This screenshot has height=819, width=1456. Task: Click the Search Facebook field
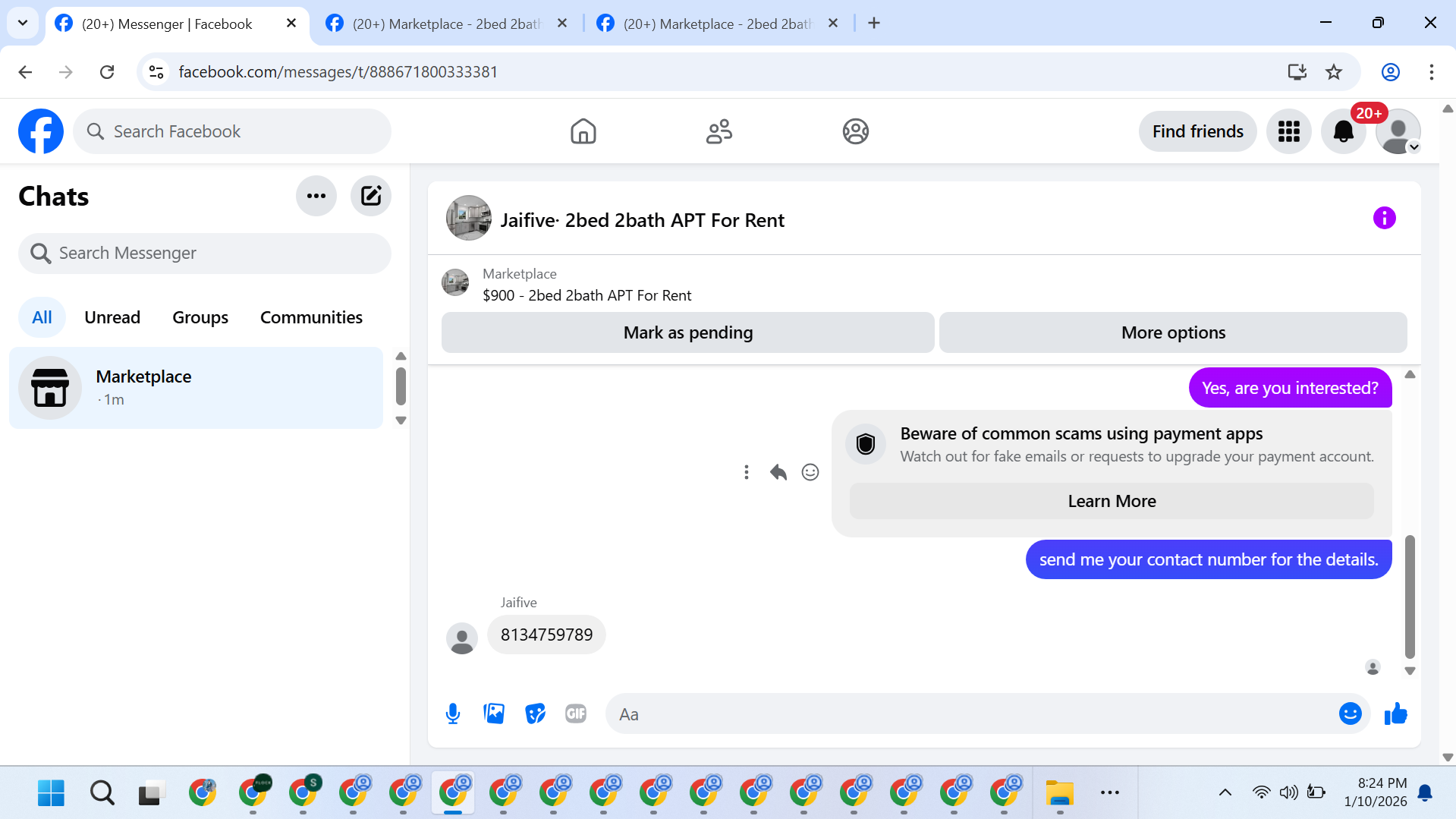click(232, 131)
